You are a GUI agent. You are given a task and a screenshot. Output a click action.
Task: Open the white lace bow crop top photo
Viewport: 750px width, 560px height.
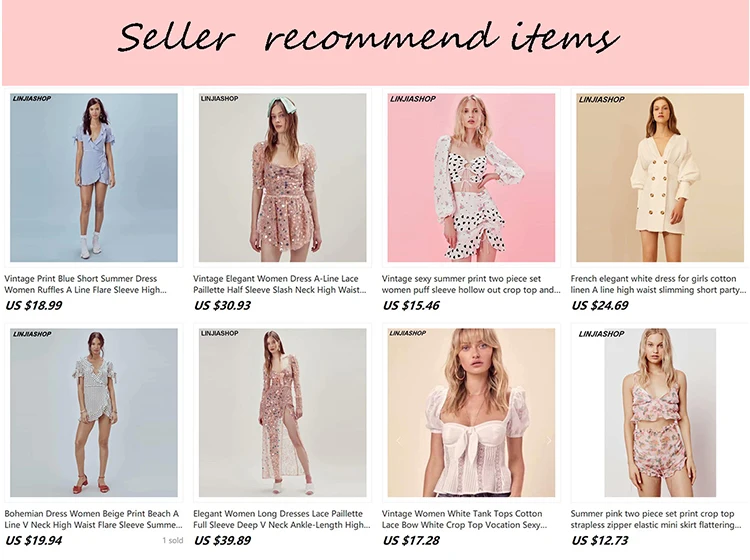click(x=471, y=413)
